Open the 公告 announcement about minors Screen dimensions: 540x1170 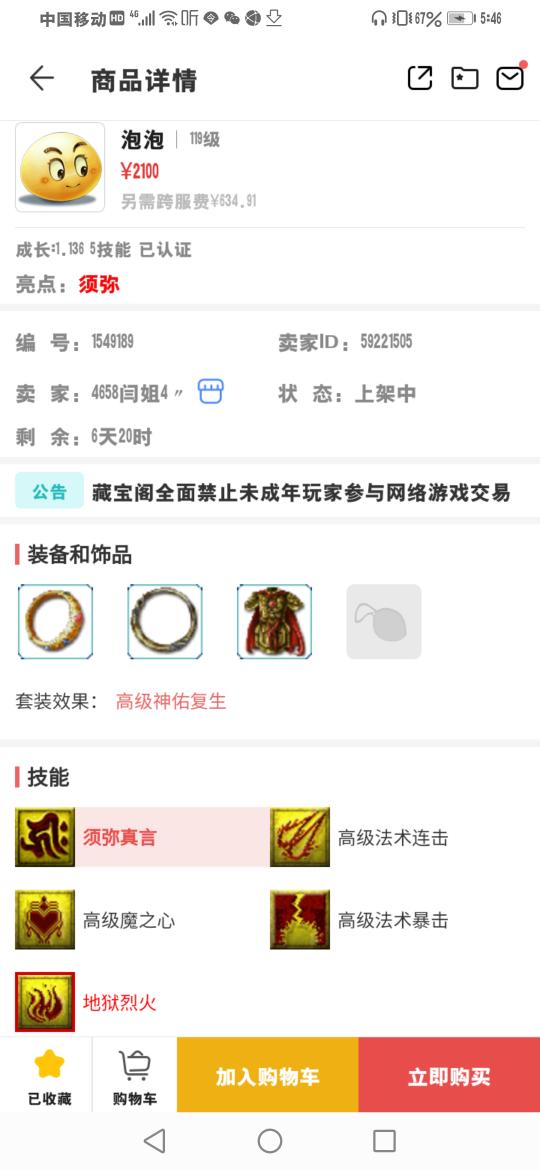point(270,491)
